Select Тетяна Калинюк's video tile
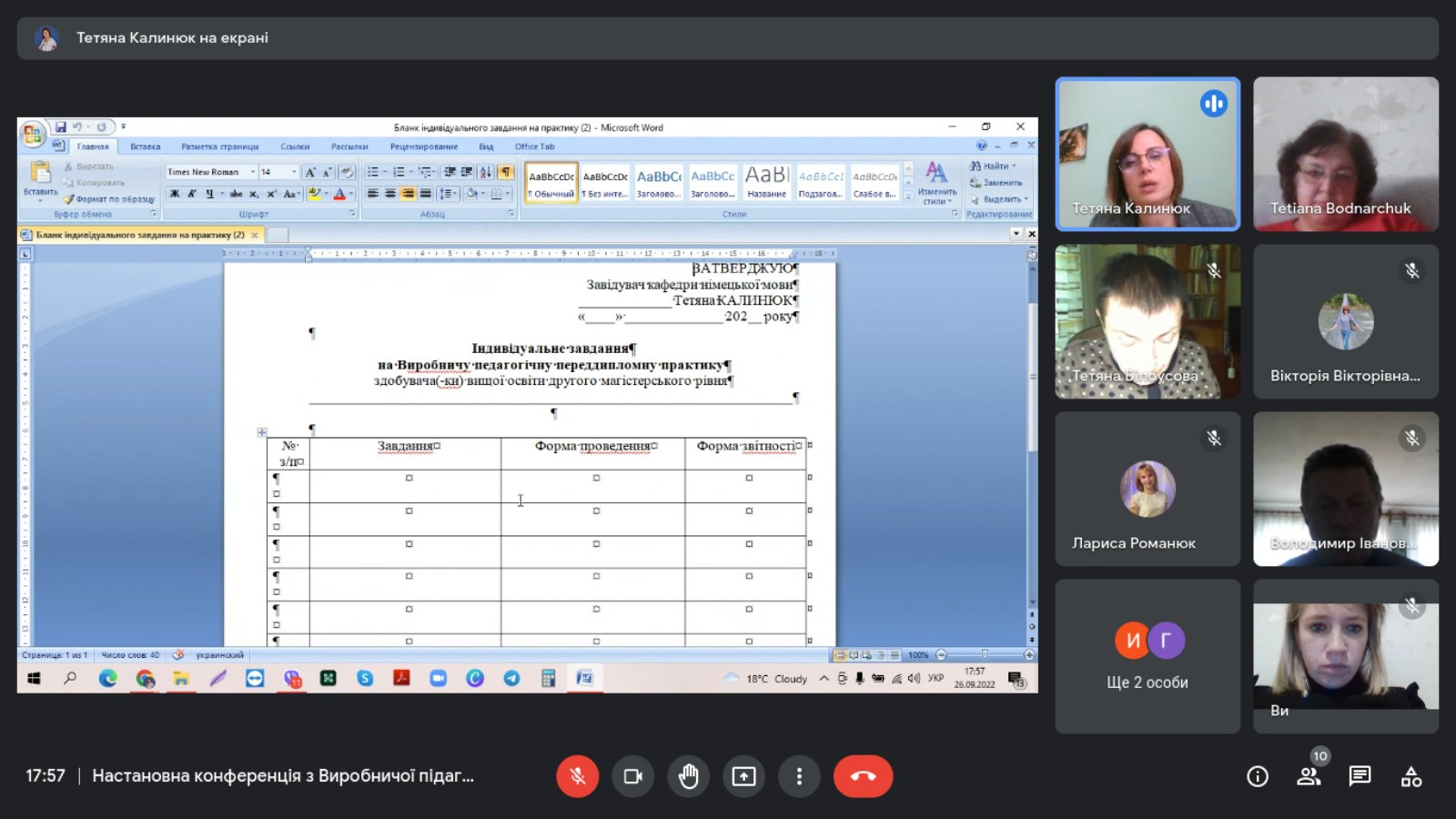This screenshot has height=819, width=1456. point(1147,154)
